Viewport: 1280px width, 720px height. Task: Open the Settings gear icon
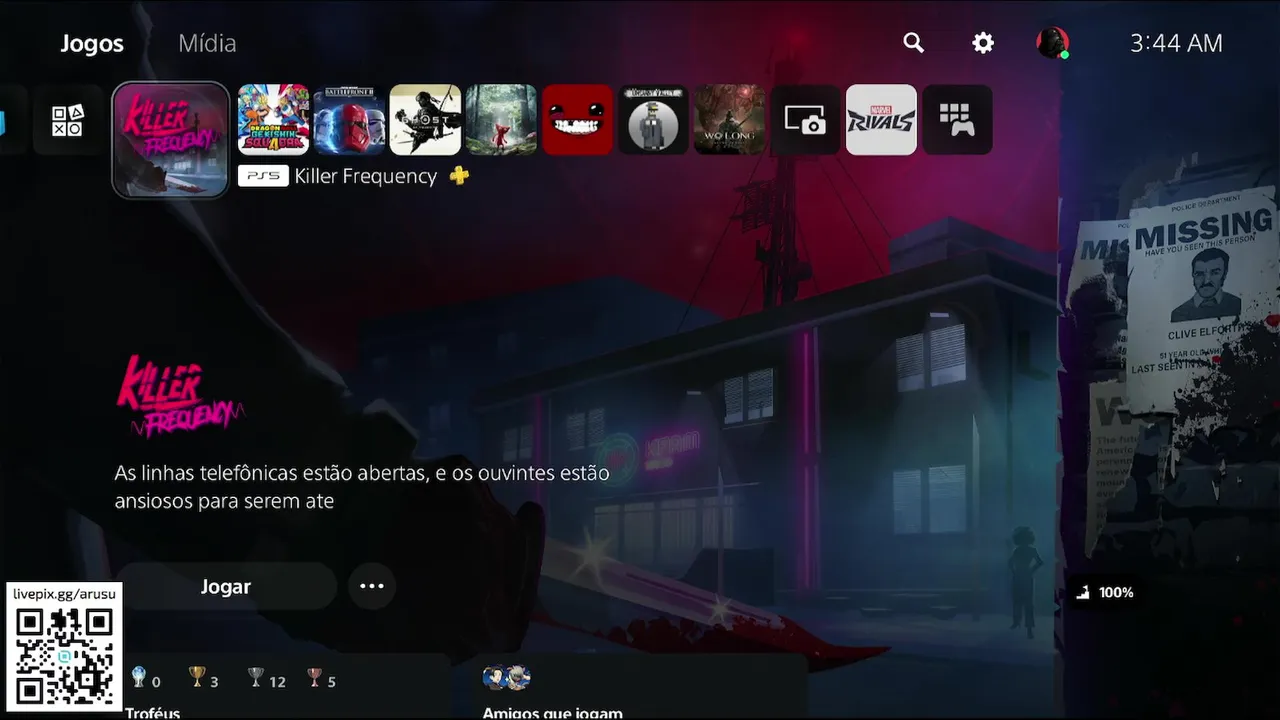point(983,43)
